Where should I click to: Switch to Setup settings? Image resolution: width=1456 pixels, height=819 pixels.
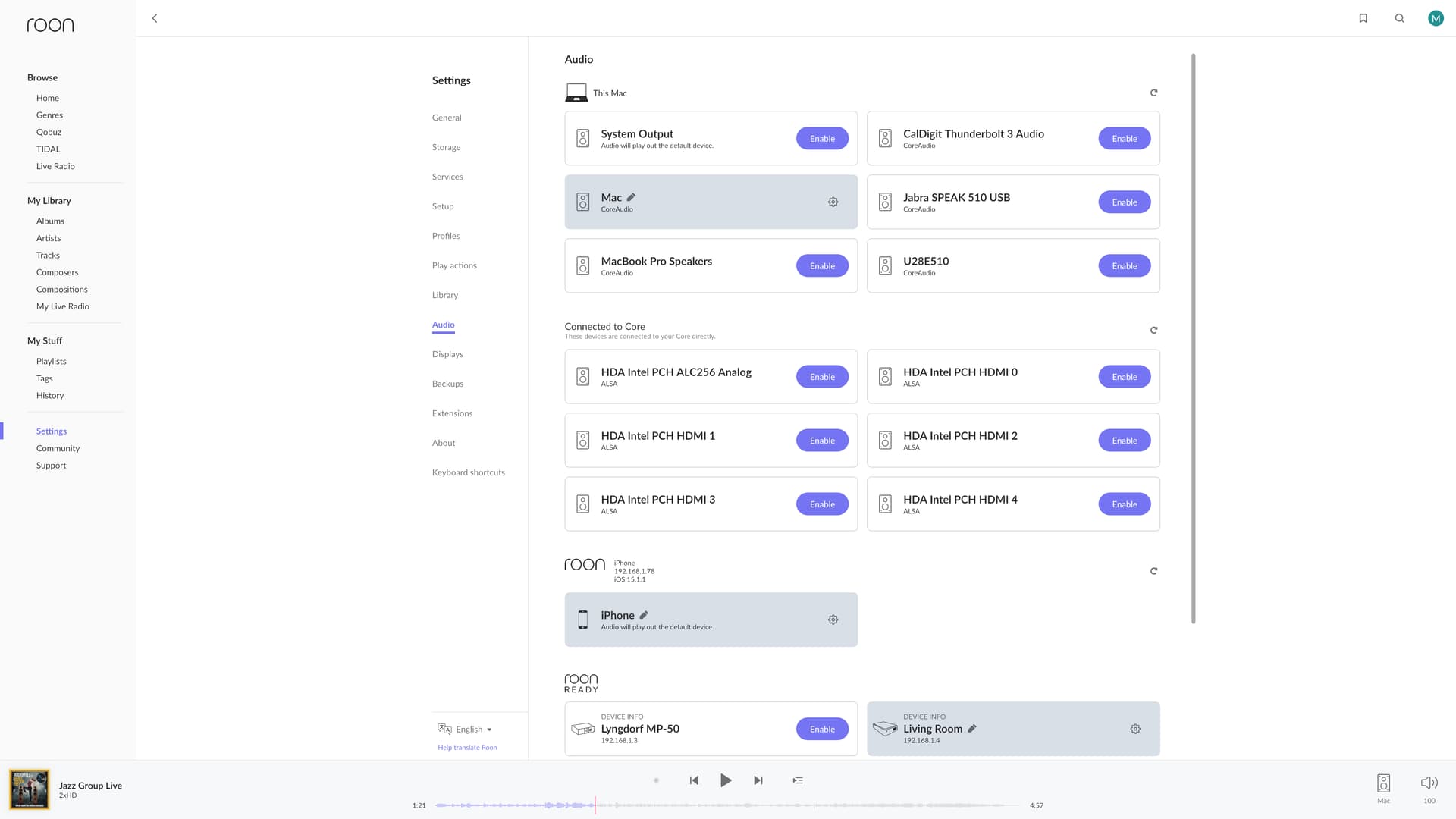tap(443, 206)
